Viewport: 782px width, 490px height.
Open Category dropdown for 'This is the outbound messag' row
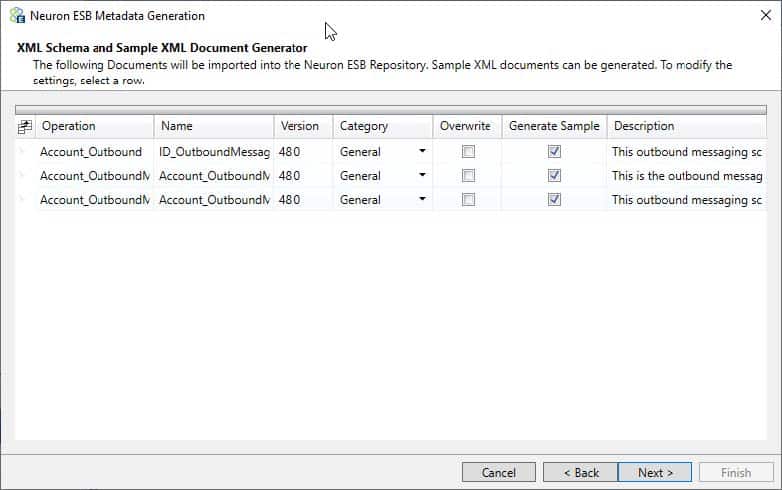[x=422, y=175]
